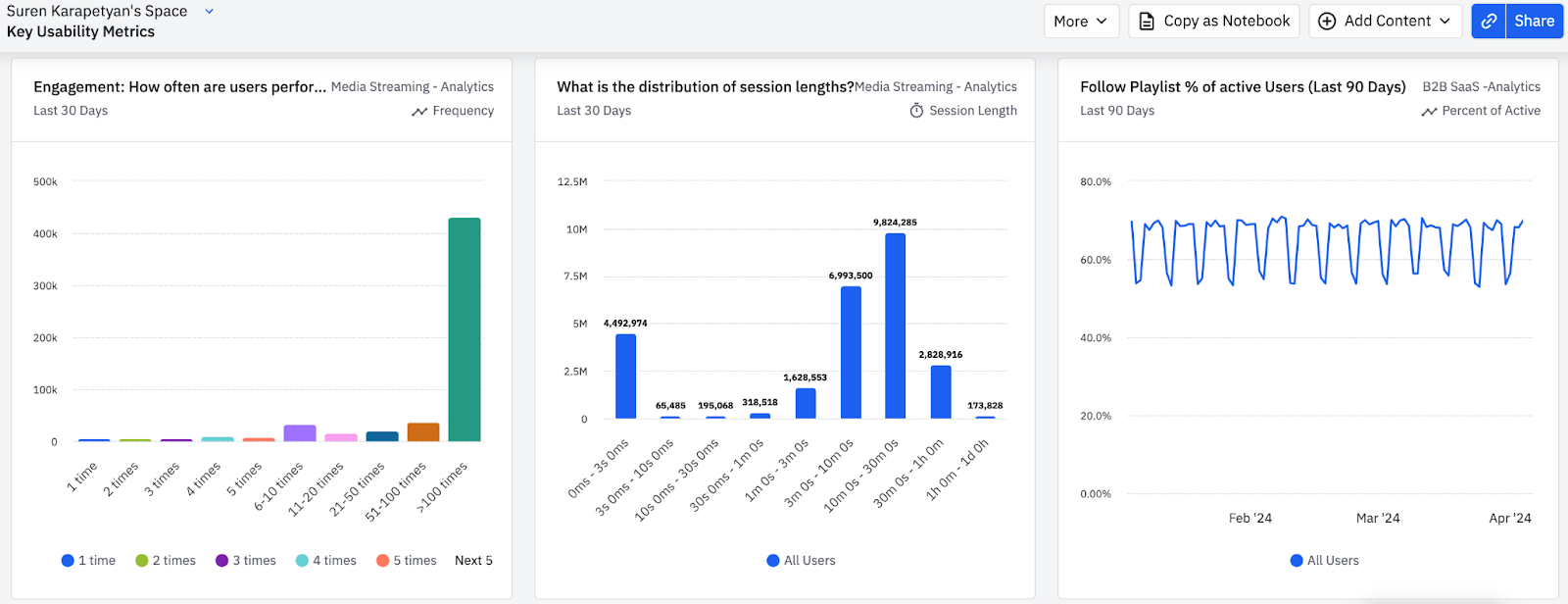Click the Percent of Active trend icon
1568x604 pixels.
(x=1429, y=112)
